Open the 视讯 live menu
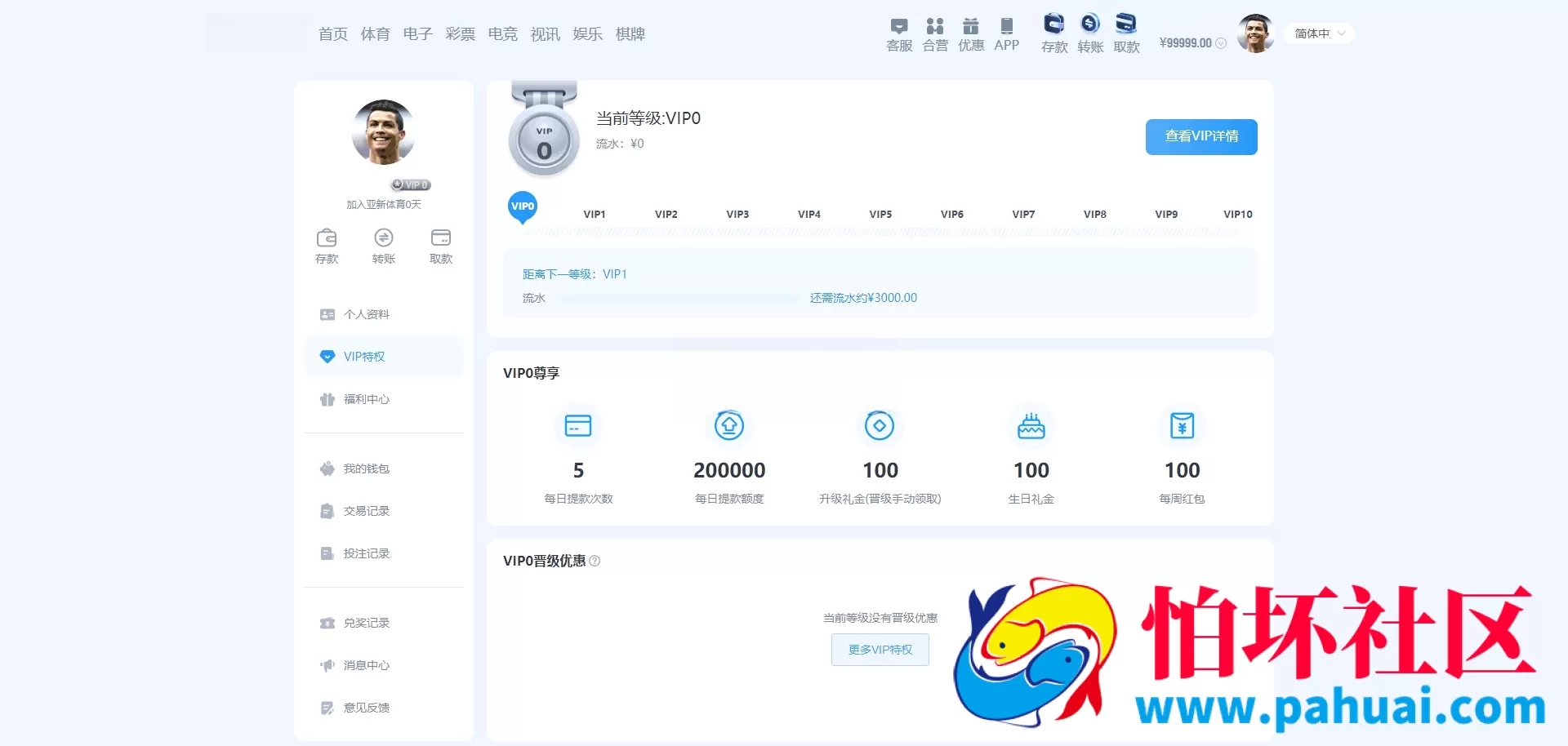1568x746 pixels. coord(546,34)
